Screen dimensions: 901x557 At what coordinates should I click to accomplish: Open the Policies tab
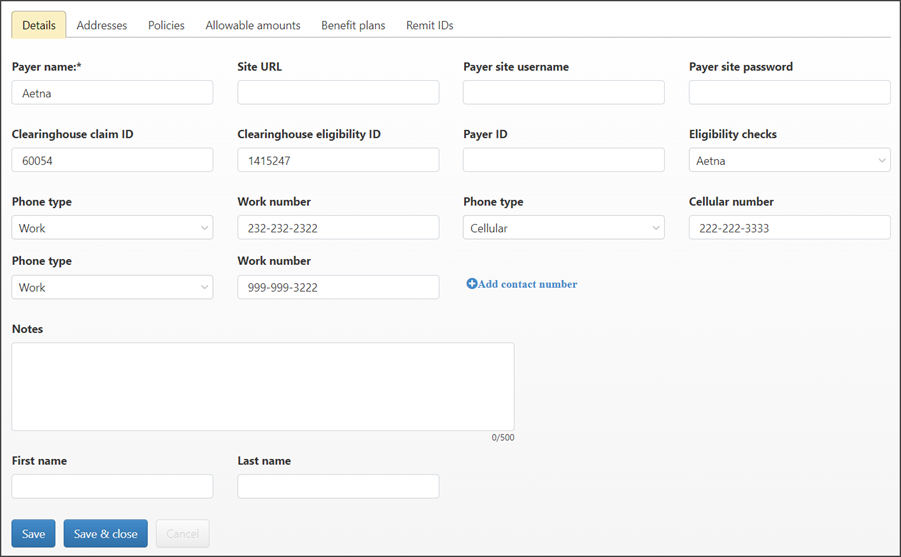point(166,25)
